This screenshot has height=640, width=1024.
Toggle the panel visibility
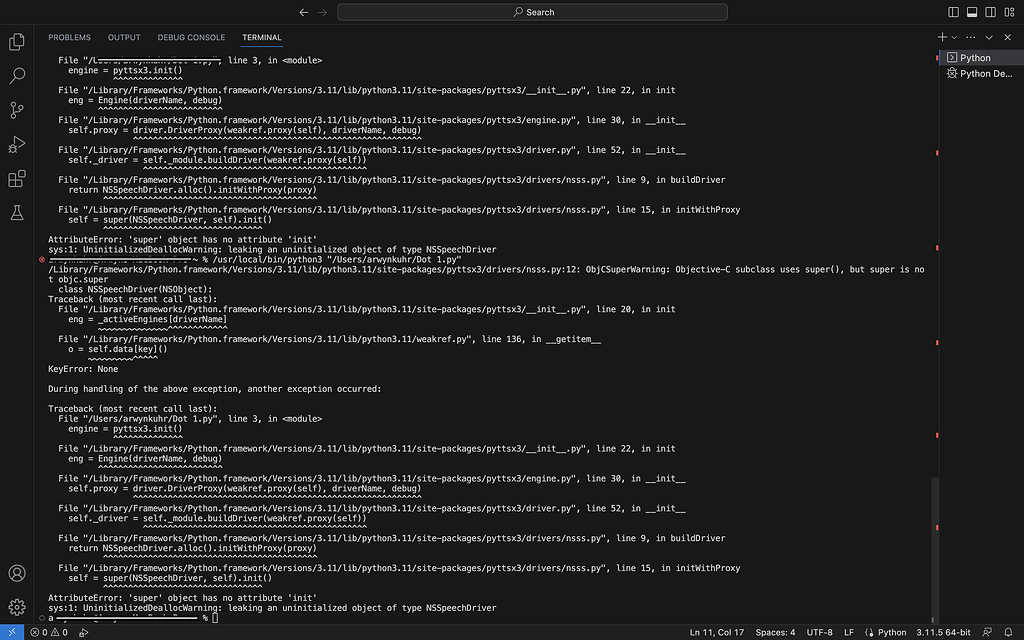(971, 12)
